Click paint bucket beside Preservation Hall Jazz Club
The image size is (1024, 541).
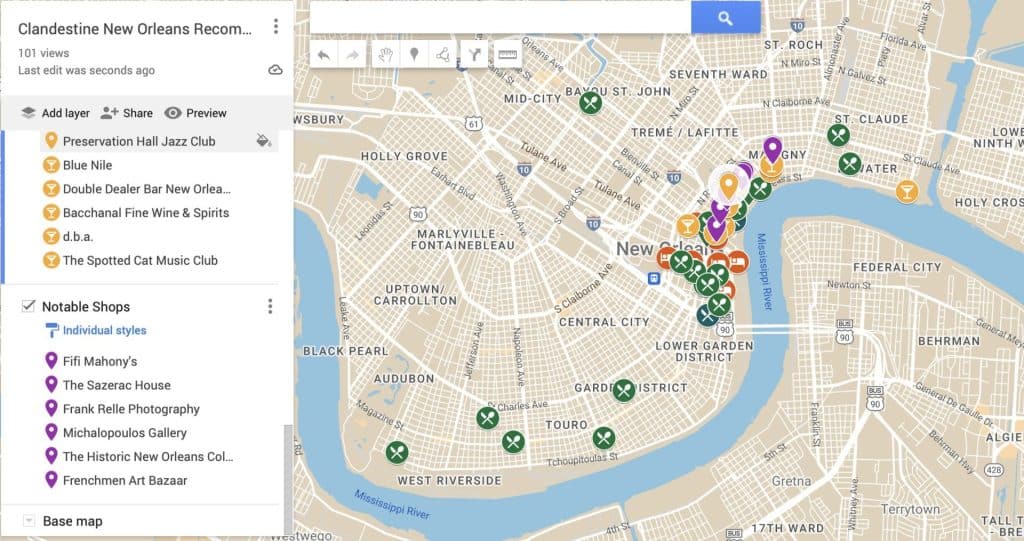[263, 141]
